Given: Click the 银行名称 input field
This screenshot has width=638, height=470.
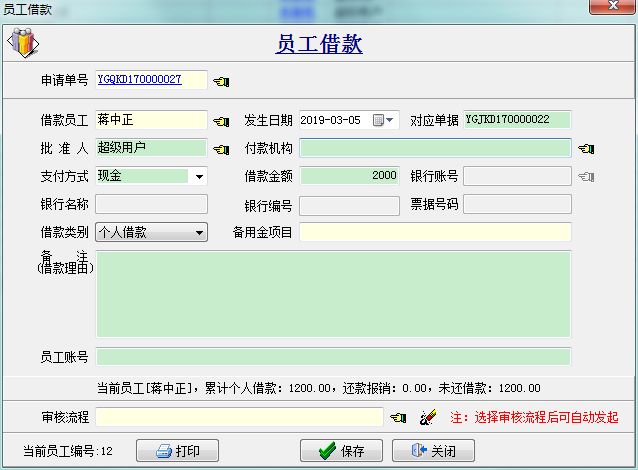Looking at the screenshot, I should 151,204.
